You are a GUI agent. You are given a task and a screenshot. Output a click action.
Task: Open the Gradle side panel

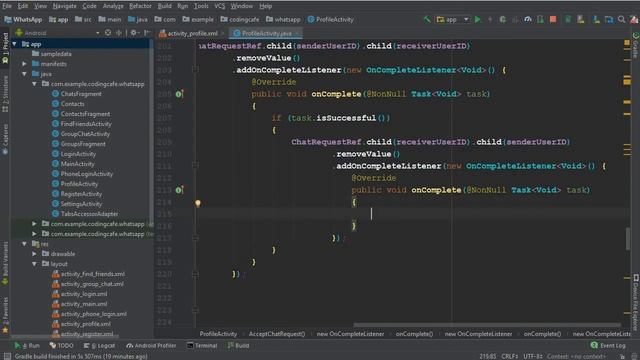[x=636, y=45]
